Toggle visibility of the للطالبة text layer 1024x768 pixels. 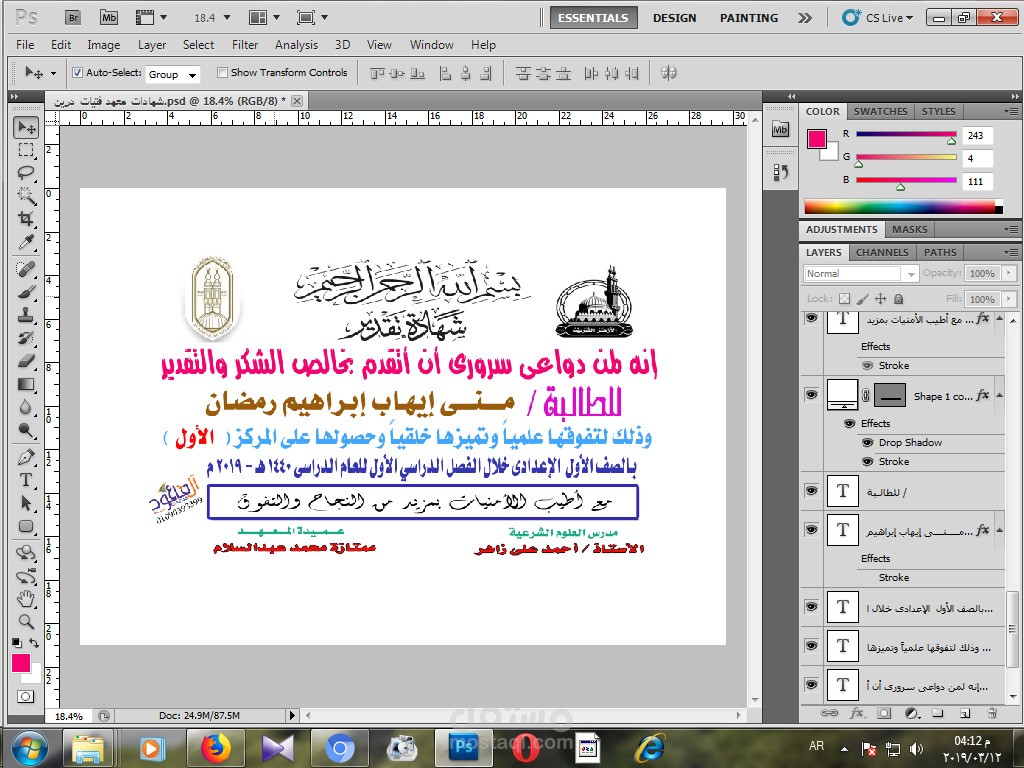point(811,489)
